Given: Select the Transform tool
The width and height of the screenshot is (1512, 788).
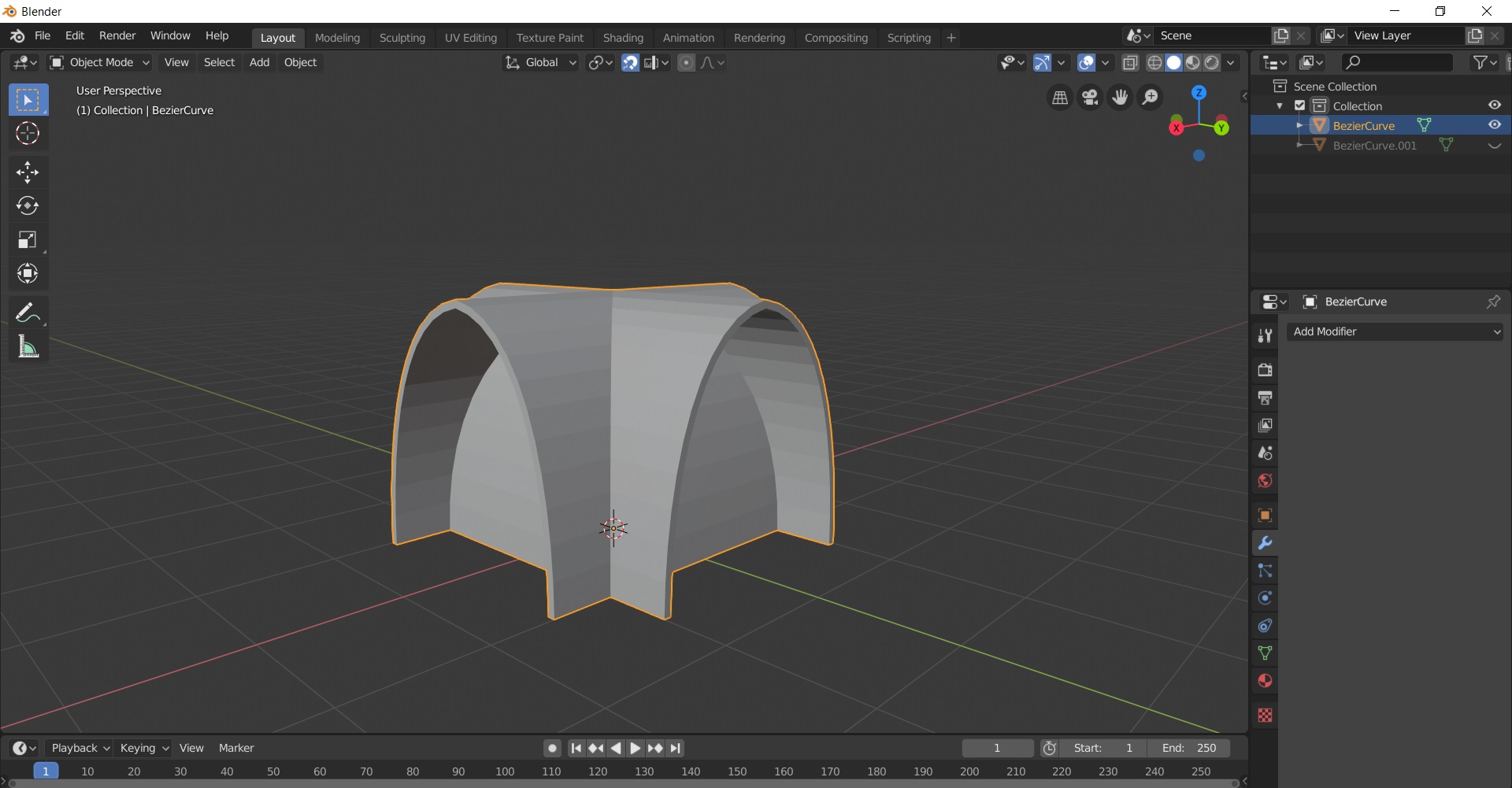Looking at the screenshot, I should point(28,273).
